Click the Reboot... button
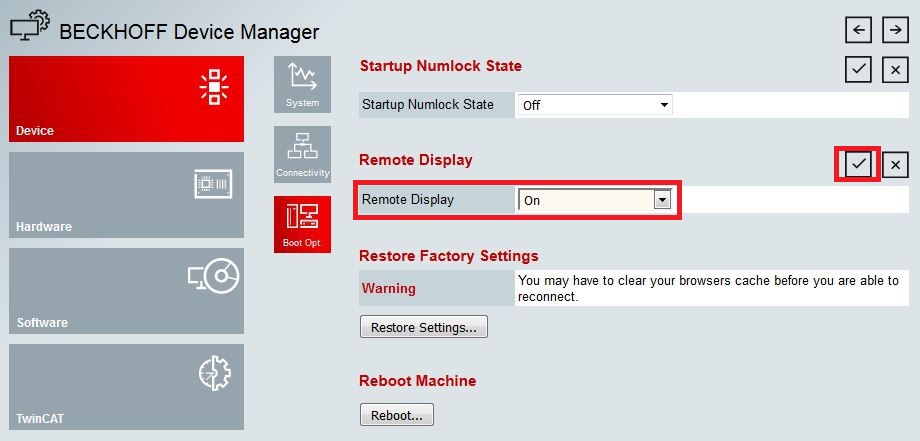 coord(397,415)
